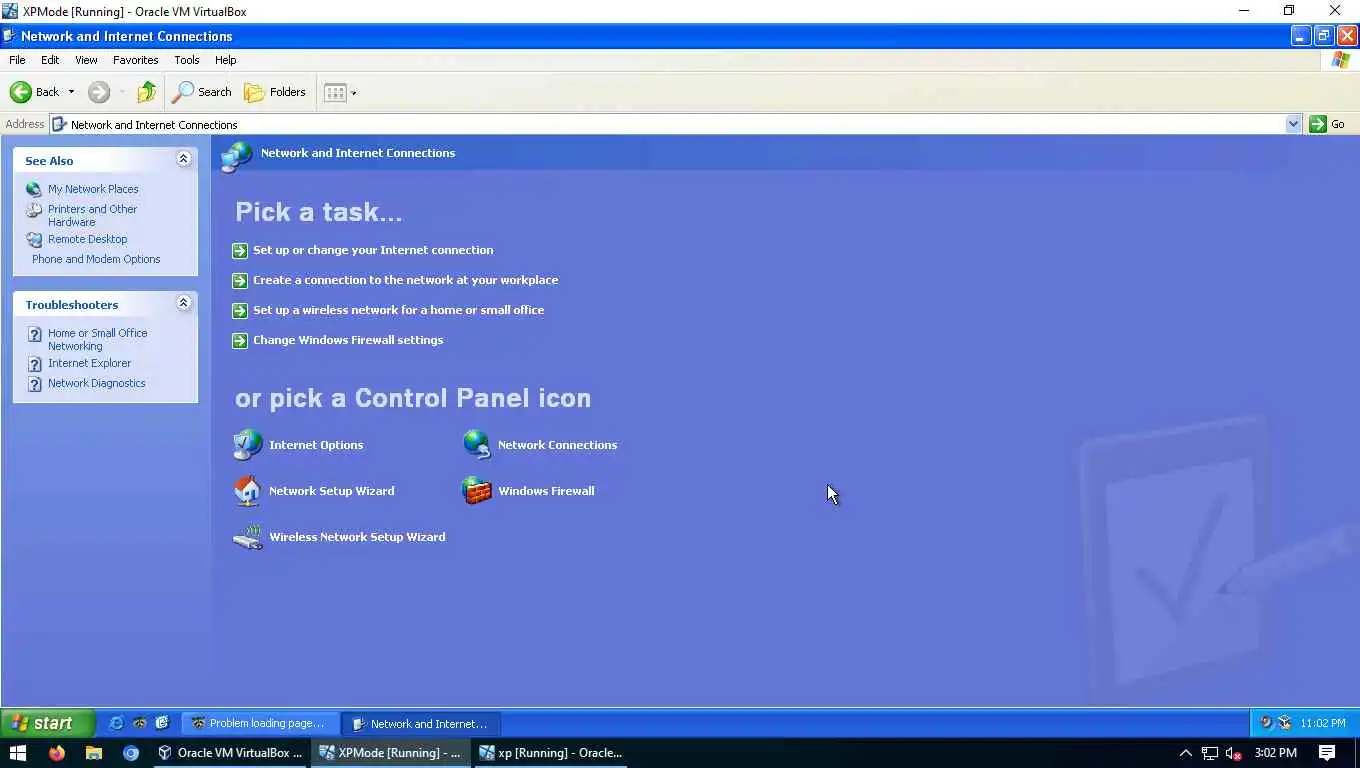Click the muted host volume tray icon
1360x768 pixels.
[1234, 753]
